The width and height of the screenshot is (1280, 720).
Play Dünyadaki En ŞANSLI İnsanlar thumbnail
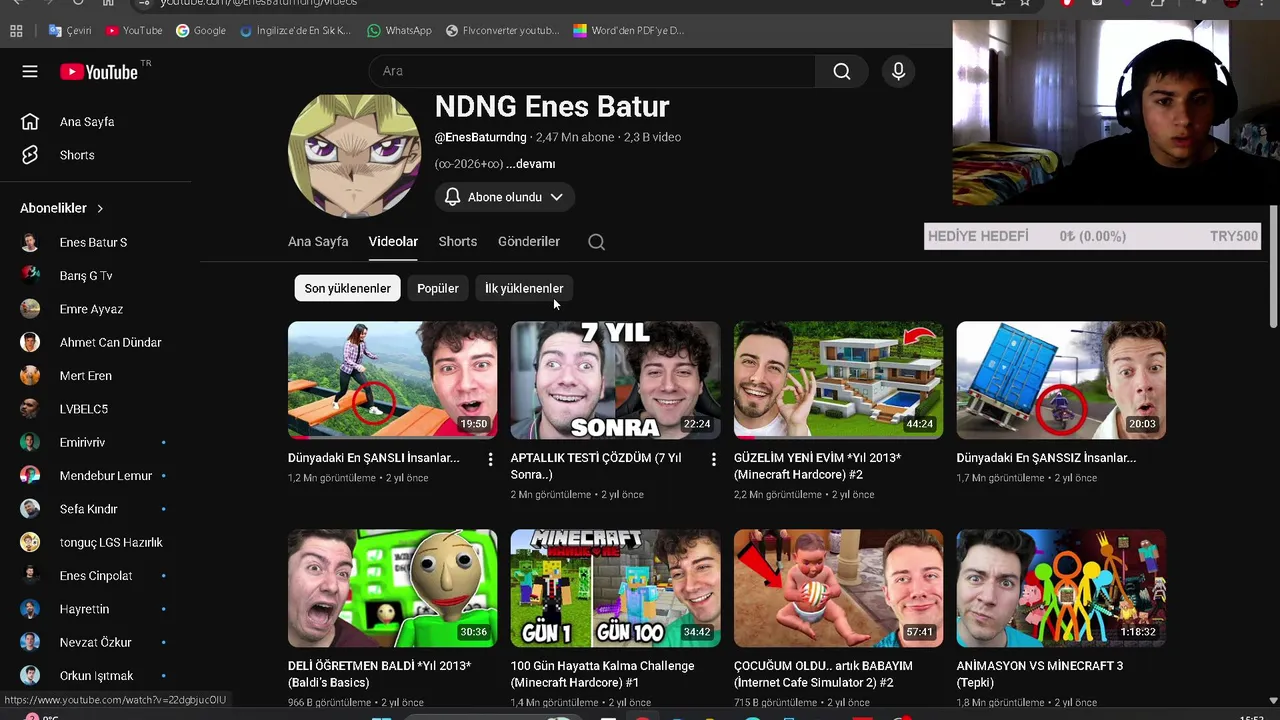[392, 380]
